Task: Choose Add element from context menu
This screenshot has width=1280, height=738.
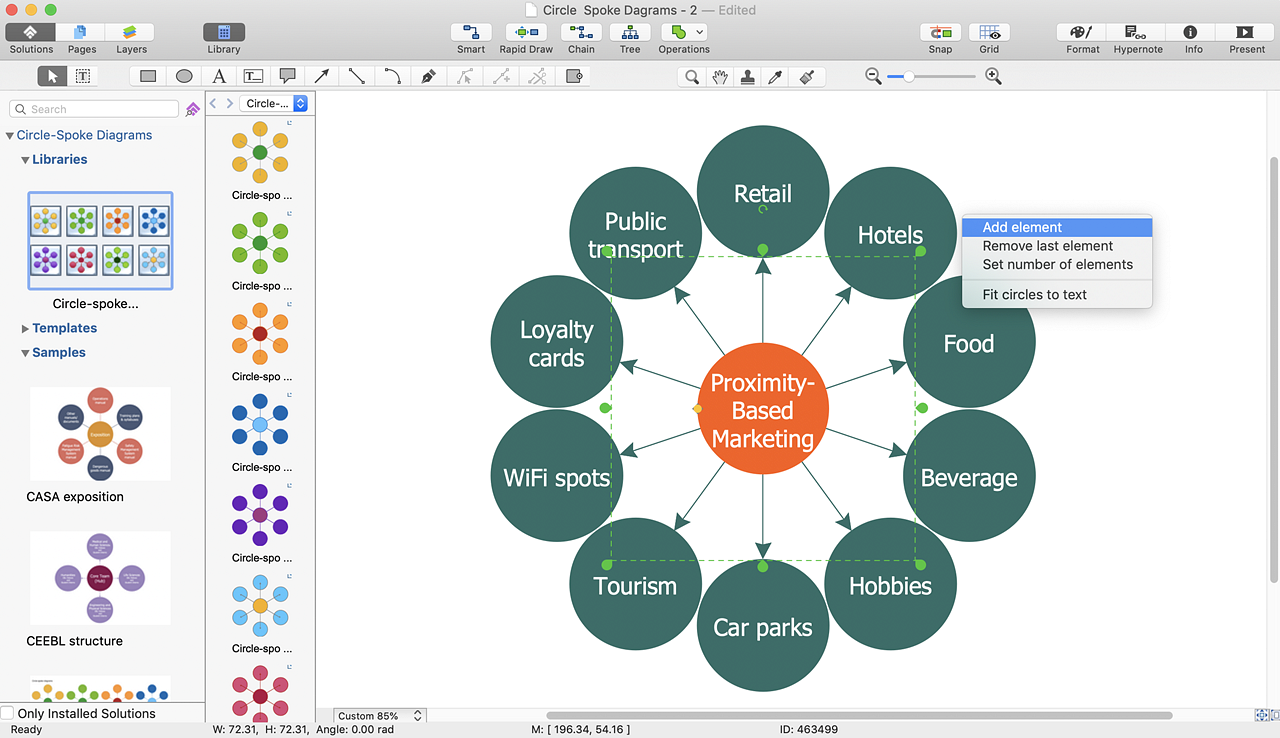Action: tap(1022, 227)
